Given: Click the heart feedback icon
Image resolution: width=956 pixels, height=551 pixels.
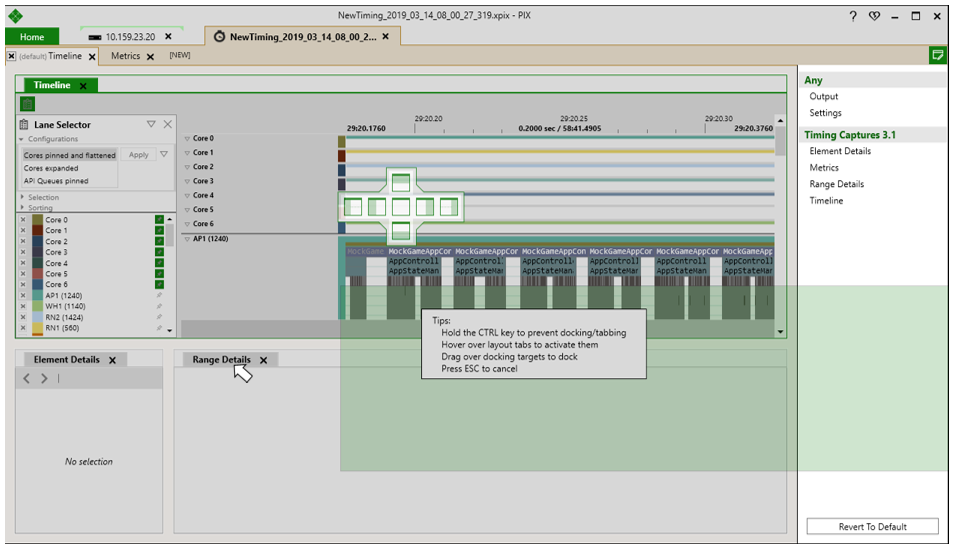Looking at the screenshot, I should pyautogui.click(x=874, y=16).
